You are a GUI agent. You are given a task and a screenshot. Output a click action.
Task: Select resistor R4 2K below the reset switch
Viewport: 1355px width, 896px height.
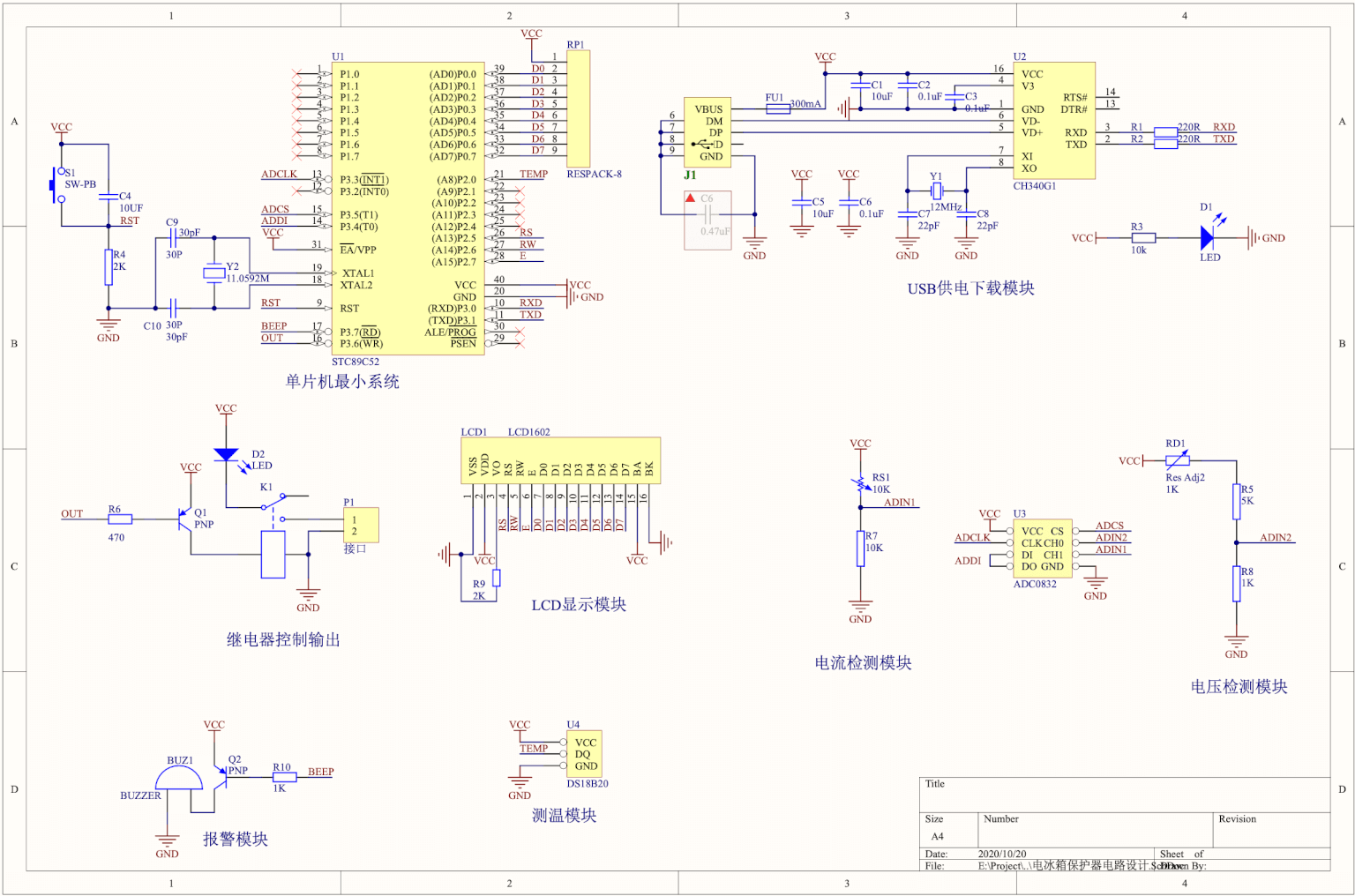pos(109,266)
